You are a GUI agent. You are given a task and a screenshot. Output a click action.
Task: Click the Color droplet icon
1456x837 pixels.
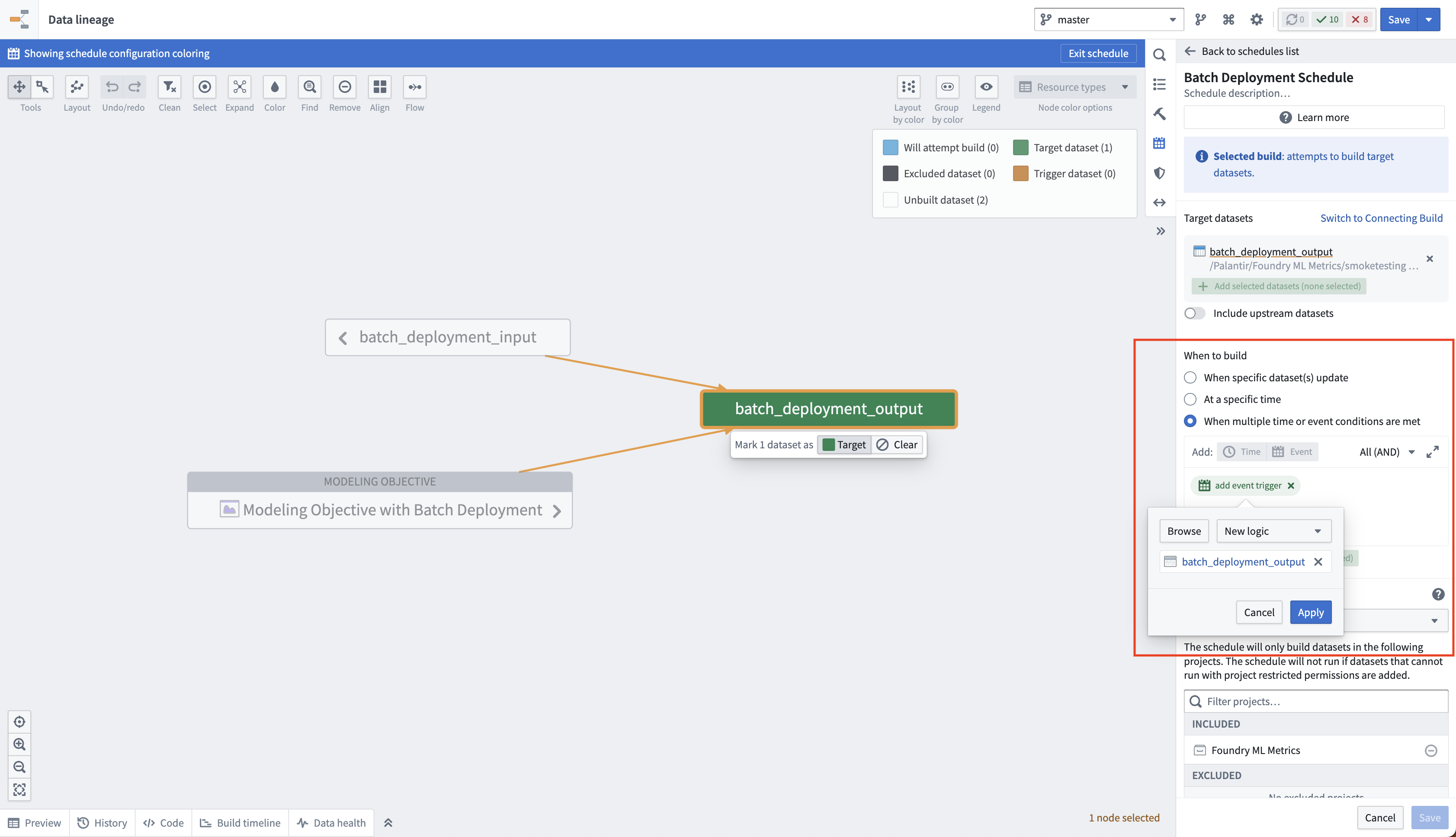[274, 87]
